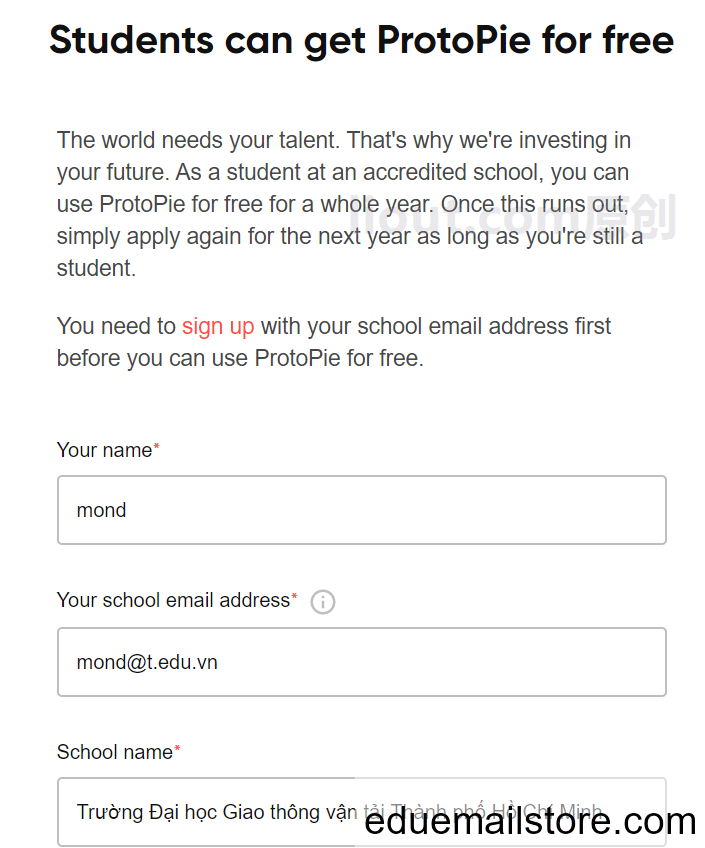Screen dimensions: 705x848
Task: Click the "before you can use ProtoPie" text line
Action: pos(240,359)
